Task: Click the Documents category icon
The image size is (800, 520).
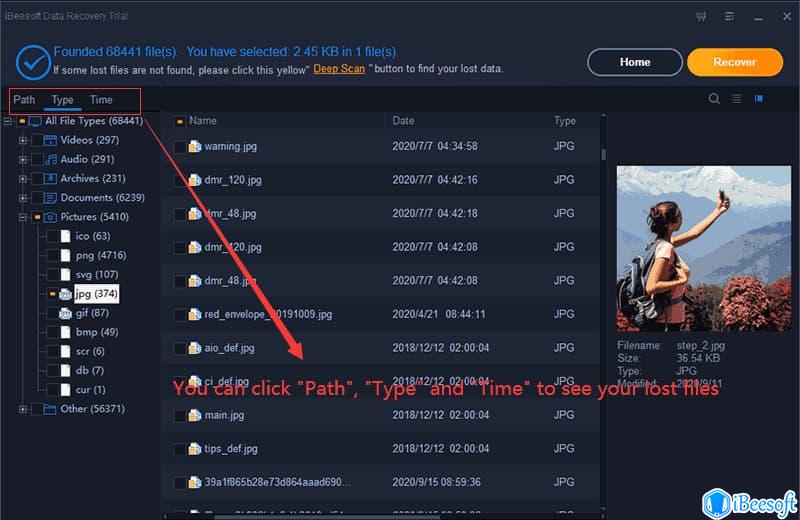Action: click(x=50, y=198)
